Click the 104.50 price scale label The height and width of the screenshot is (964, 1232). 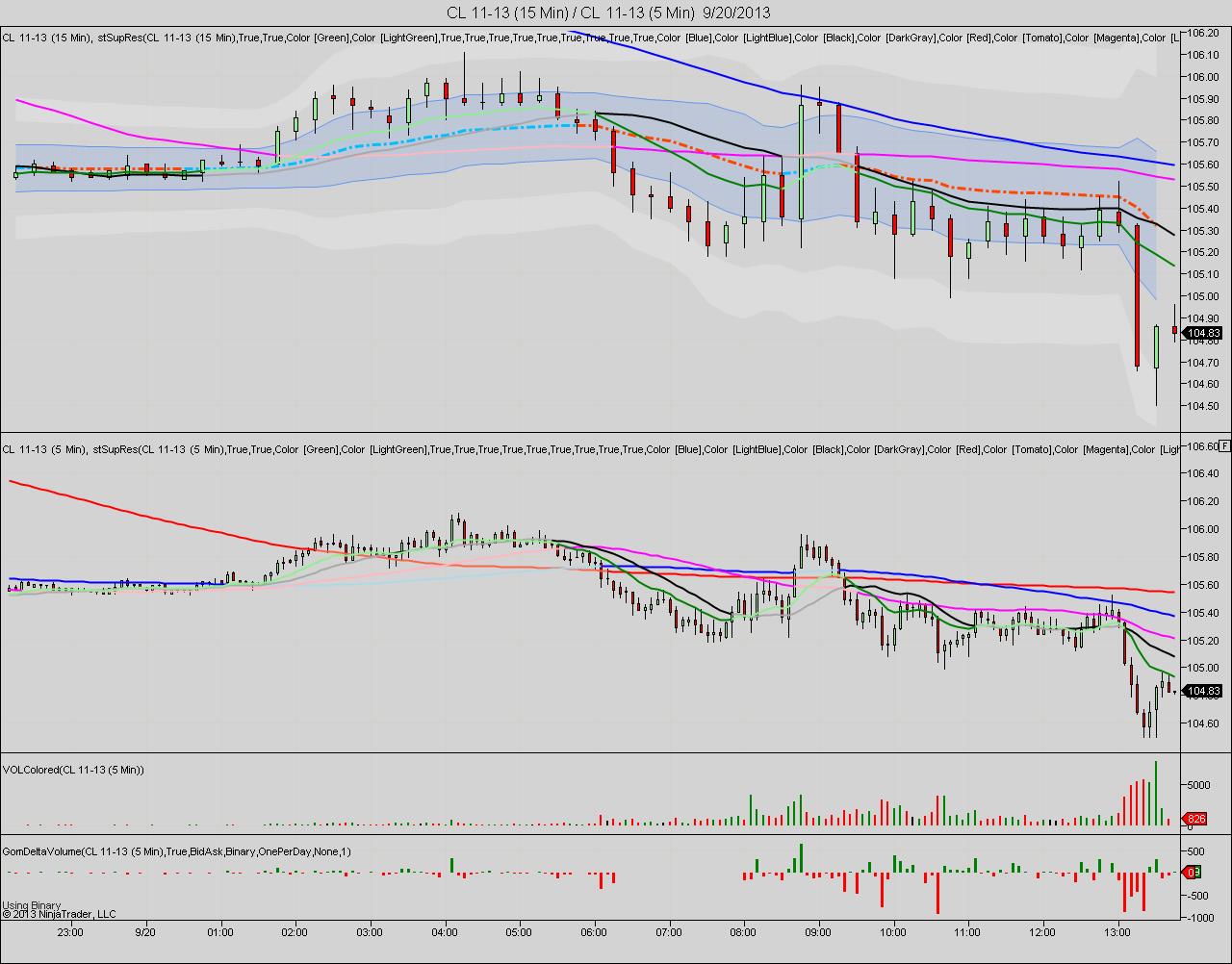pyautogui.click(x=1204, y=406)
